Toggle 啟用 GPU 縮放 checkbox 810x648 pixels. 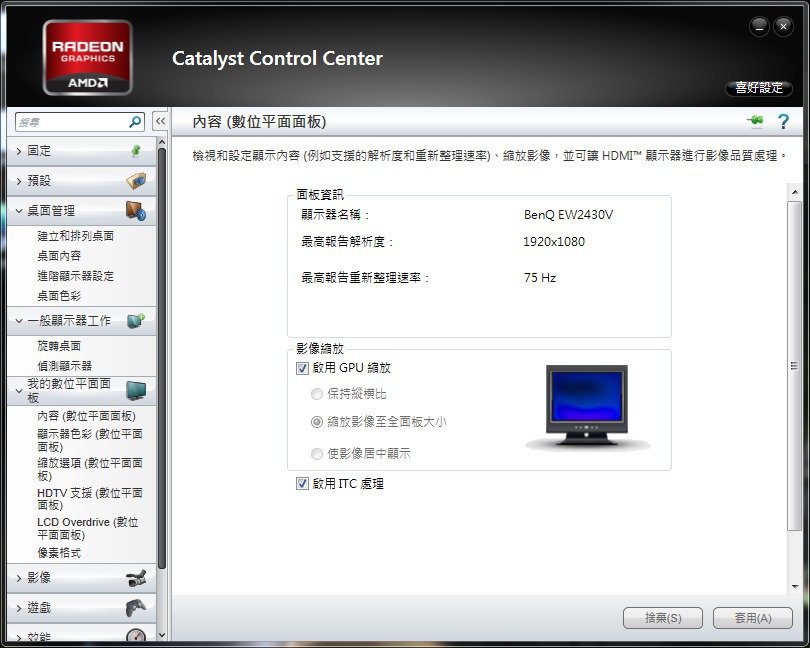point(302,368)
